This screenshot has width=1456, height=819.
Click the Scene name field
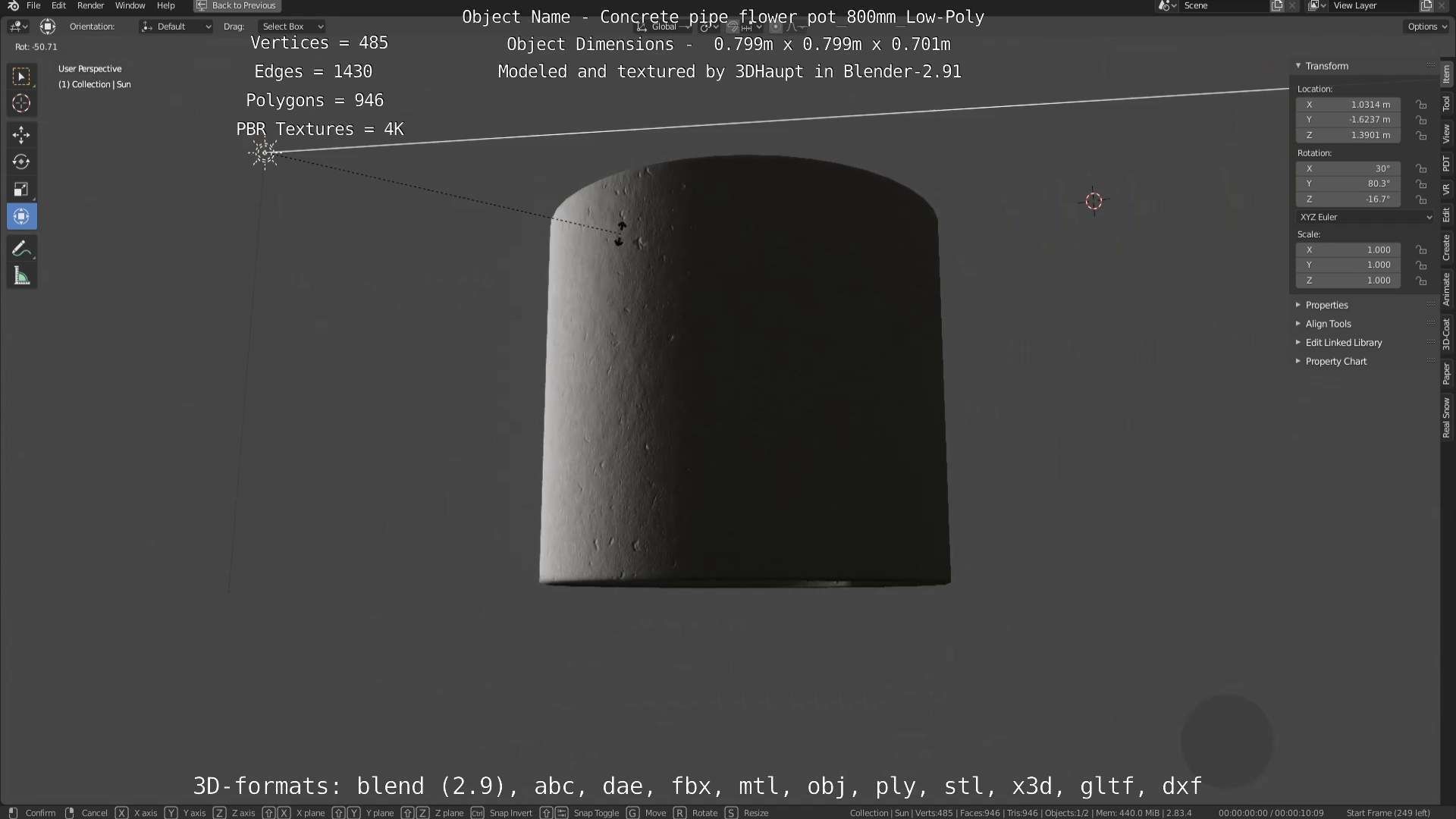coord(1224,5)
